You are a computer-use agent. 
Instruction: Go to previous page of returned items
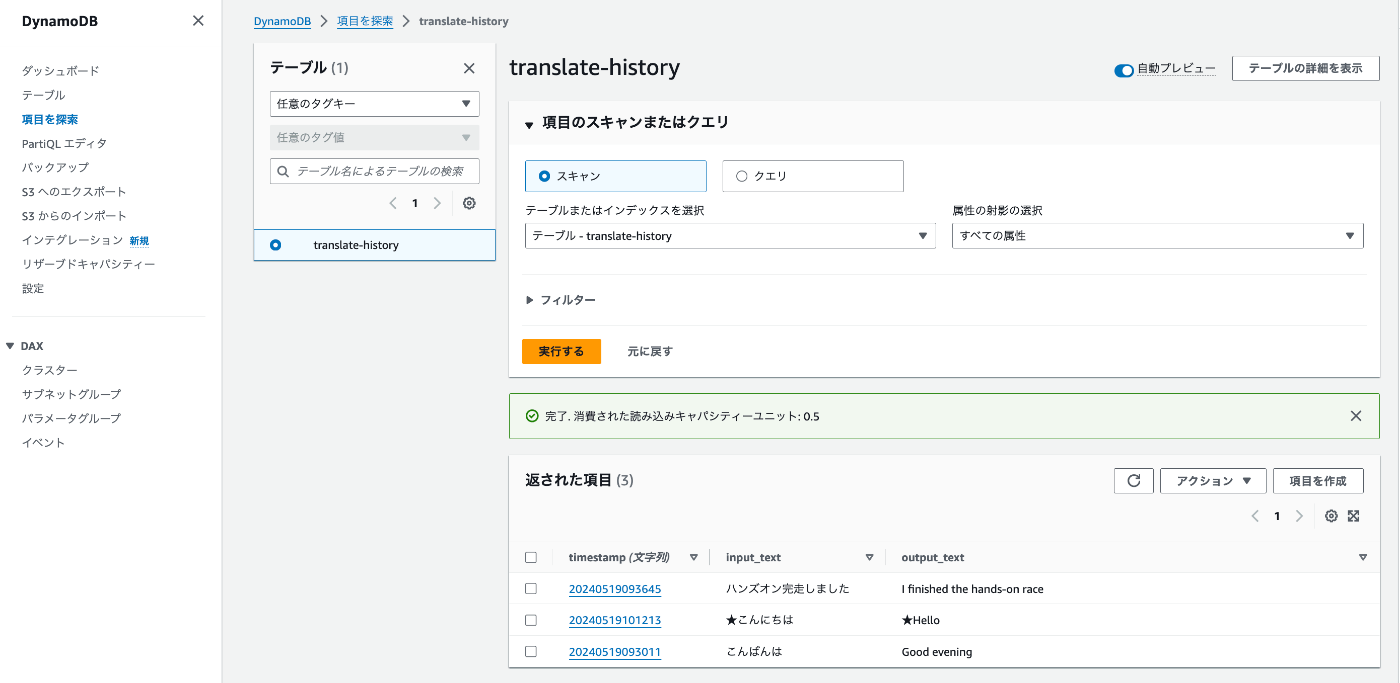pyautogui.click(x=1255, y=516)
